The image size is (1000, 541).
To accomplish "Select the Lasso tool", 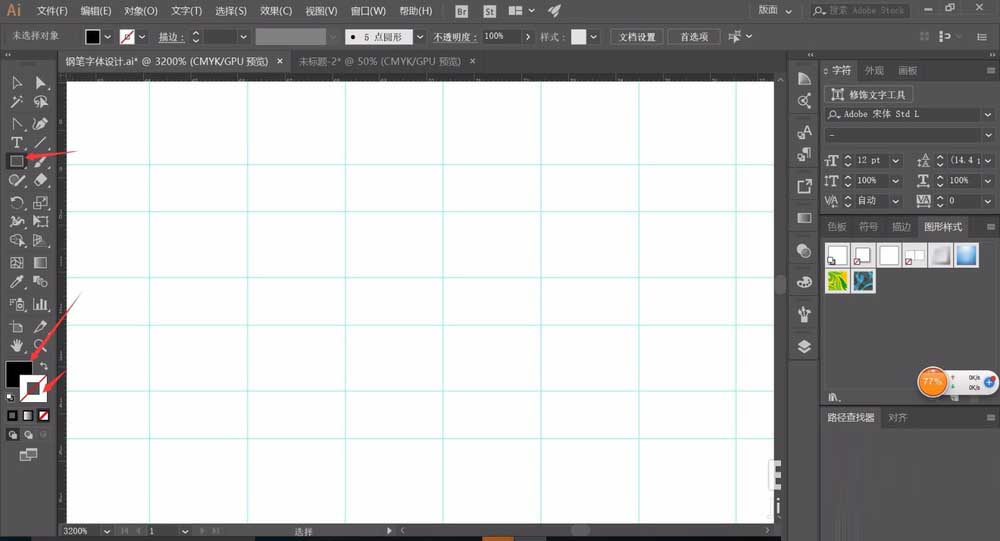I will [40, 102].
